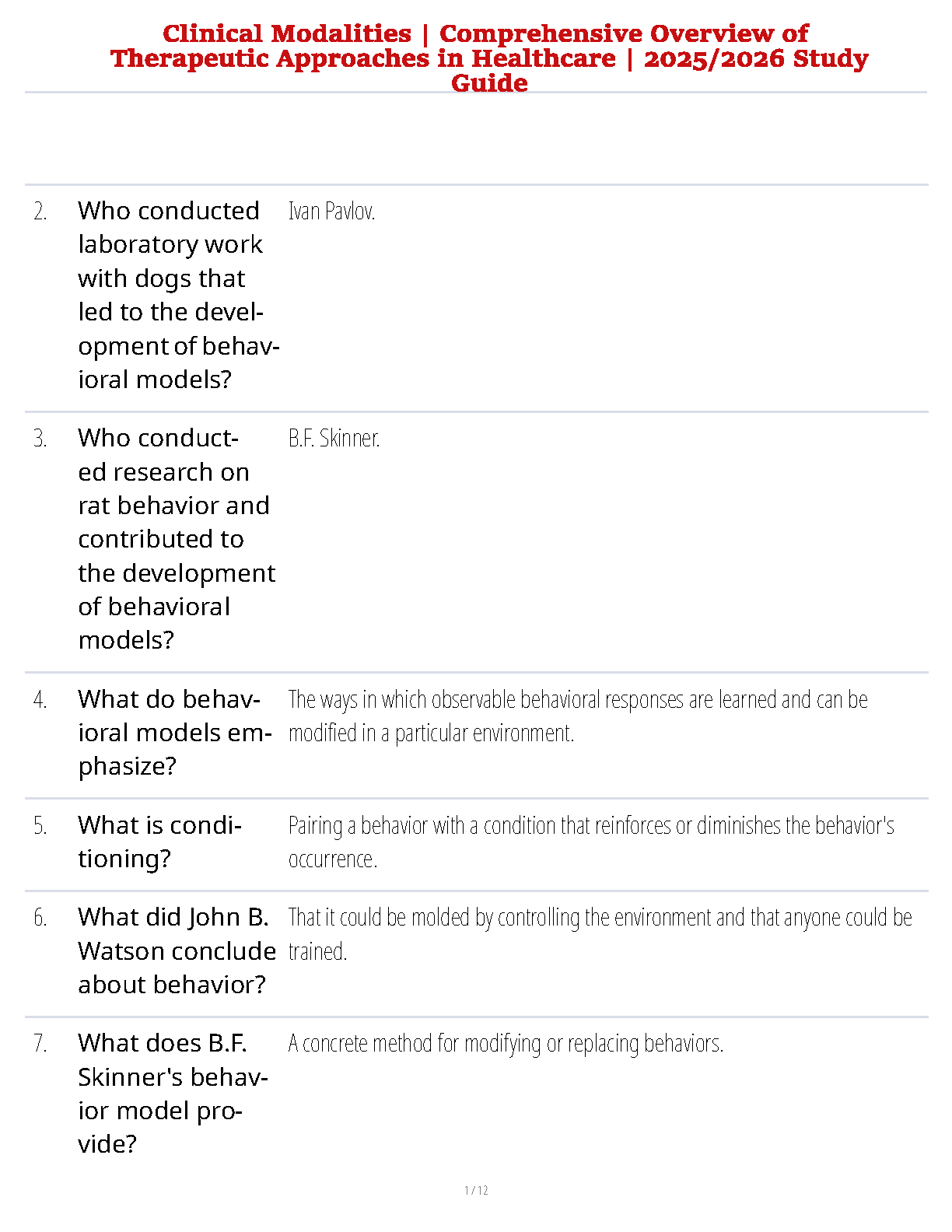Image resolution: width=952 pixels, height=1232 pixels.
Task: Click the answer 'Ivan Pavlov.'
Action: (x=331, y=211)
